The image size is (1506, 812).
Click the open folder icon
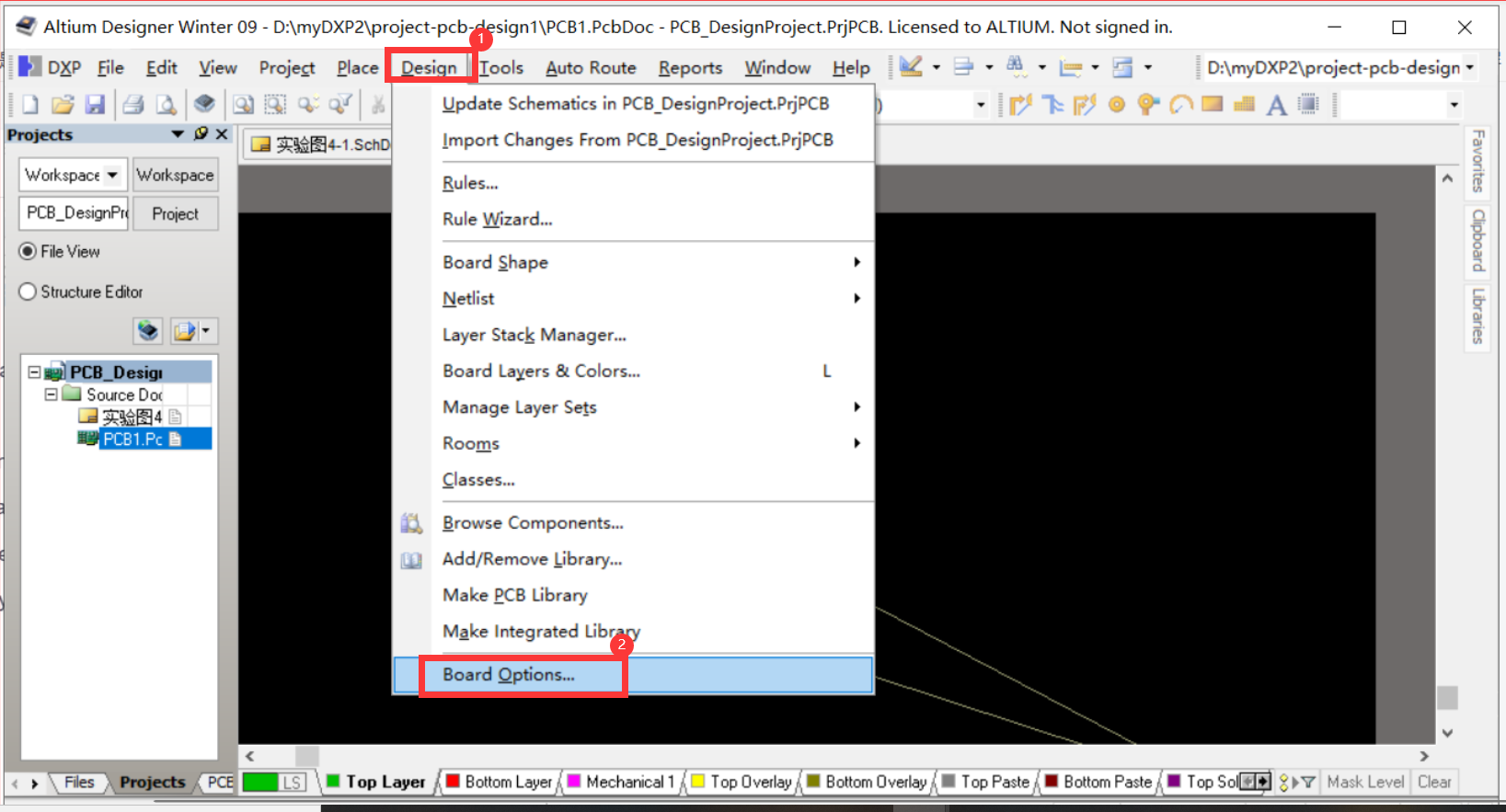[x=63, y=105]
